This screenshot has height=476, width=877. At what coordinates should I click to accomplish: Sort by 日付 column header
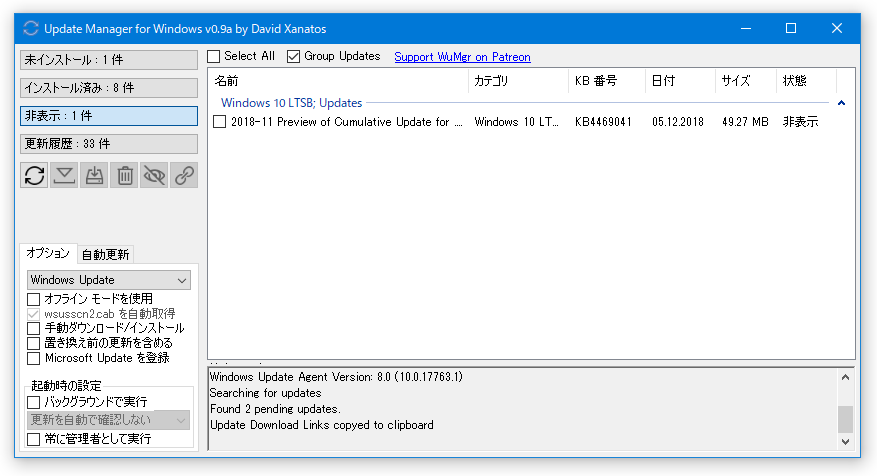pos(680,81)
